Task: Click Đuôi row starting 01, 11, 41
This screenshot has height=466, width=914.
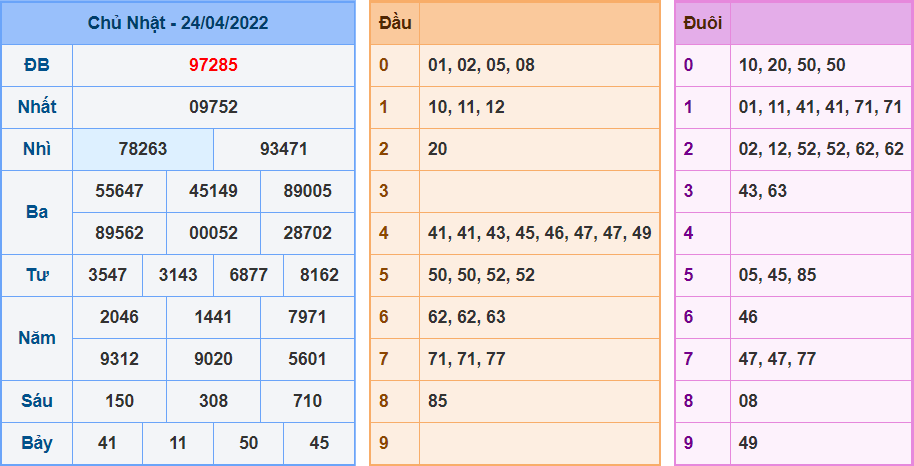Action: pos(820,107)
